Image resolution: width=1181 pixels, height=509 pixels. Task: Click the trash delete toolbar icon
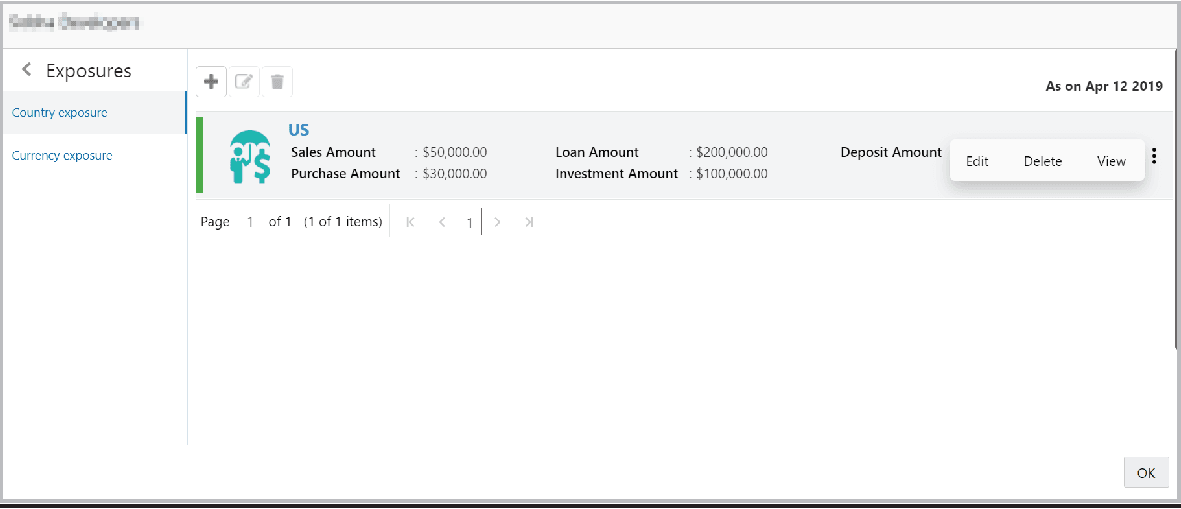(x=276, y=81)
